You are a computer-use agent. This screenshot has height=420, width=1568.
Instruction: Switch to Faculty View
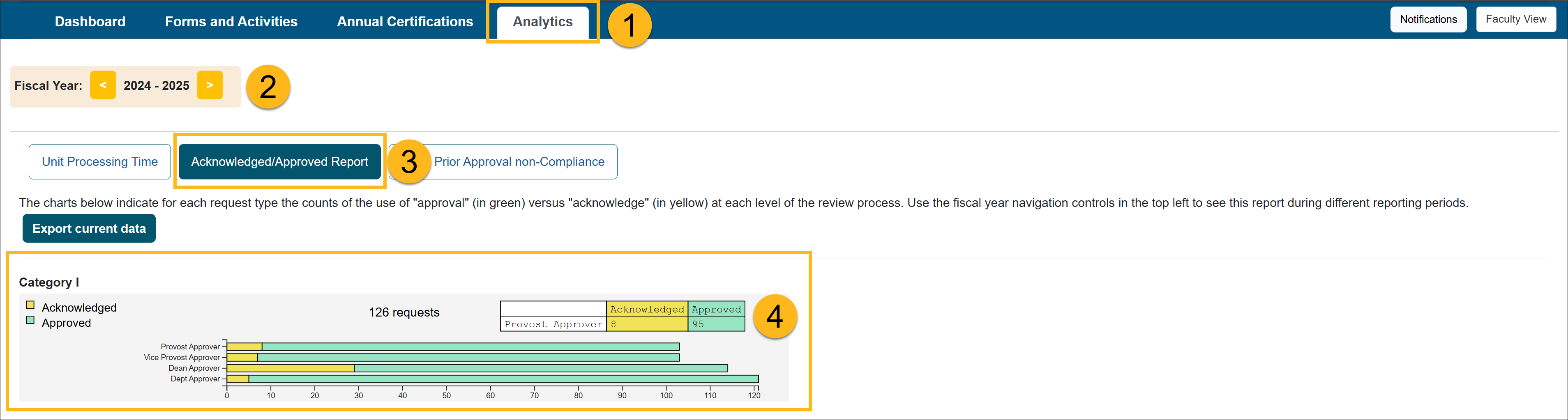pyautogui.click(x=1515, y=19)
